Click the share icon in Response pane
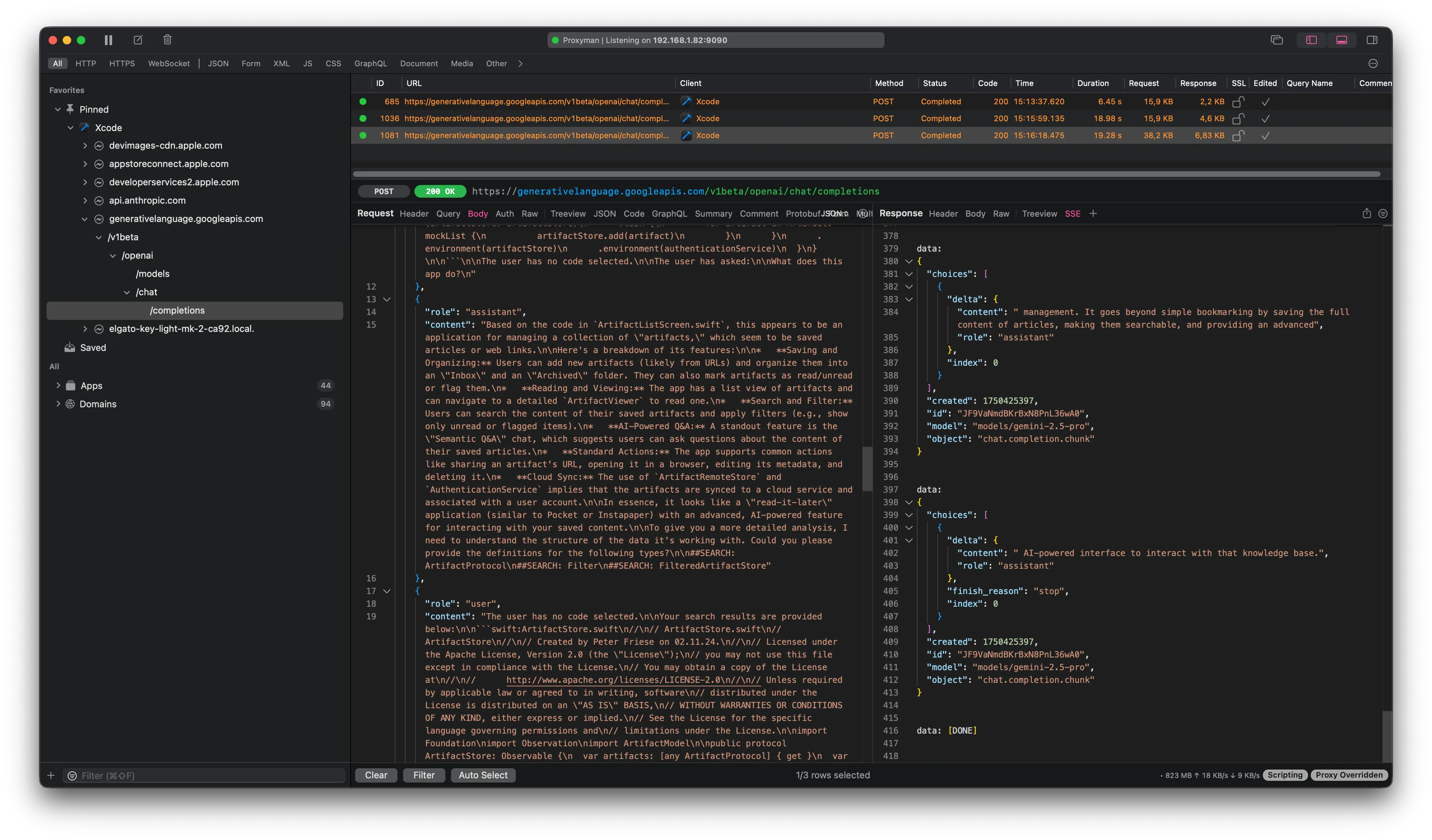The width and height of the screenshot is (1432, 840). [x=1367, y=214]
